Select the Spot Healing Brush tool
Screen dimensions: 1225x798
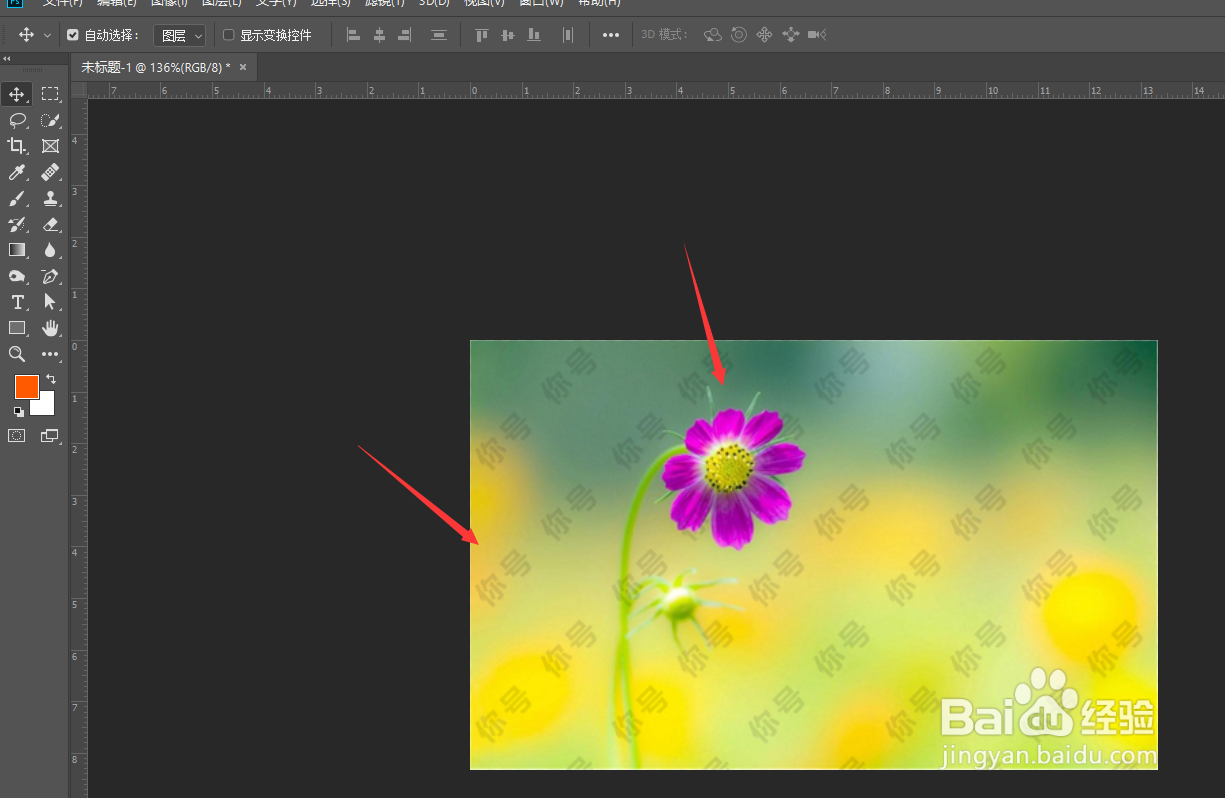click(x=50, y=172)
